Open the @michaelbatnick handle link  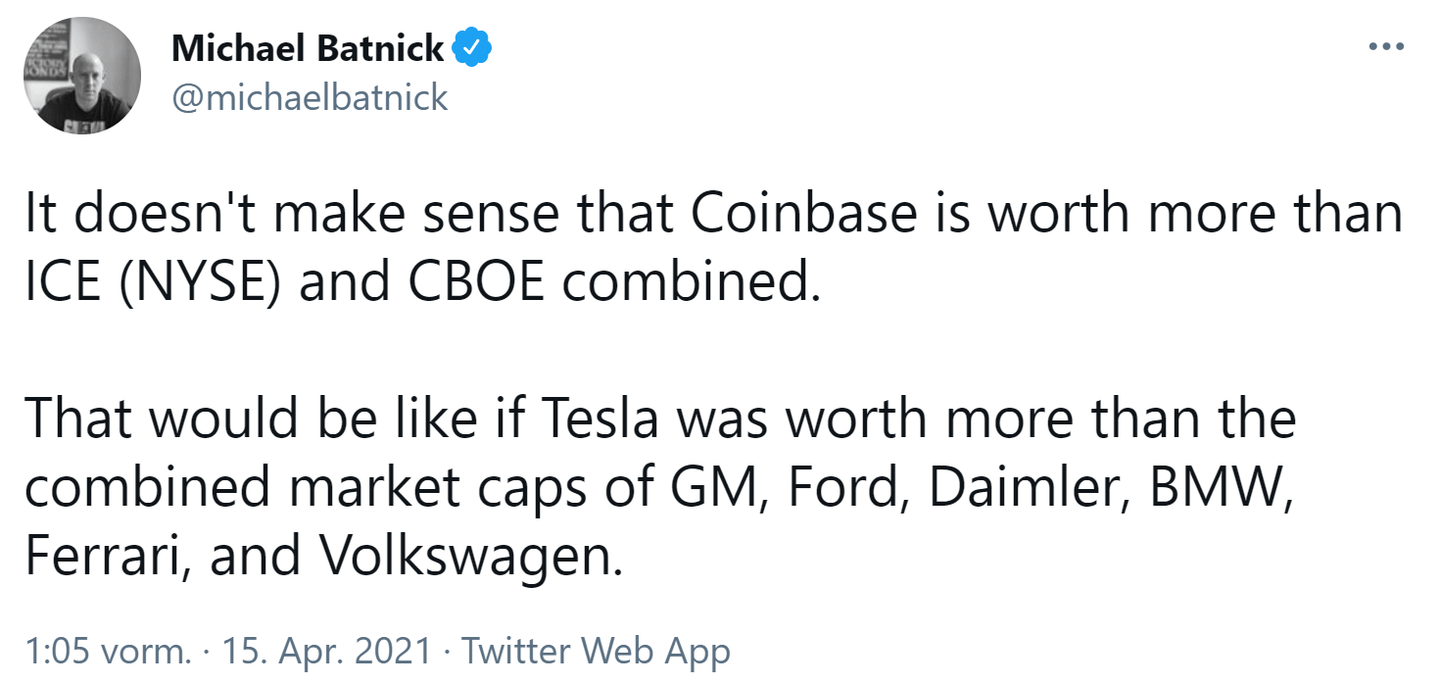point(310,97)
